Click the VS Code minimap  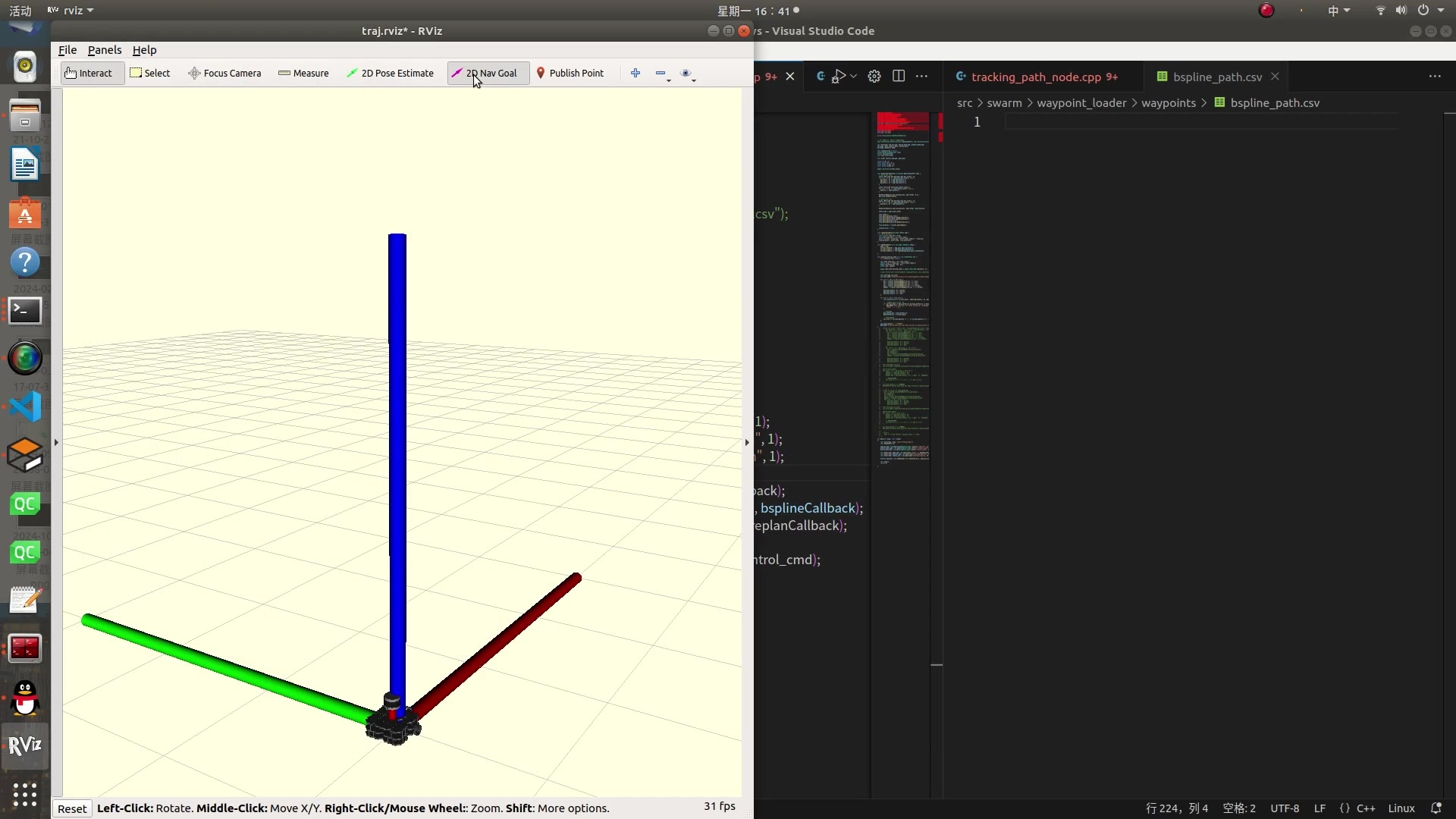(x=902, y=288)
